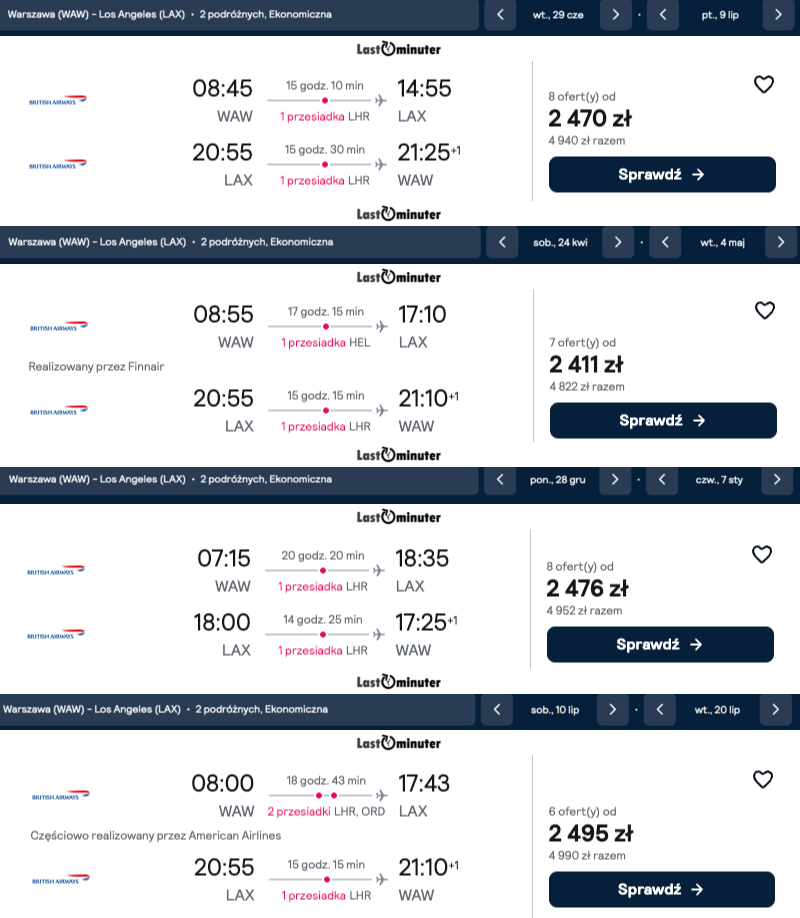Check the 2 495 zł offer via Sprawdź
Image resolution: width=800 pixels, height=918 pixels.
pyautogui.click(x=662, y=889)
